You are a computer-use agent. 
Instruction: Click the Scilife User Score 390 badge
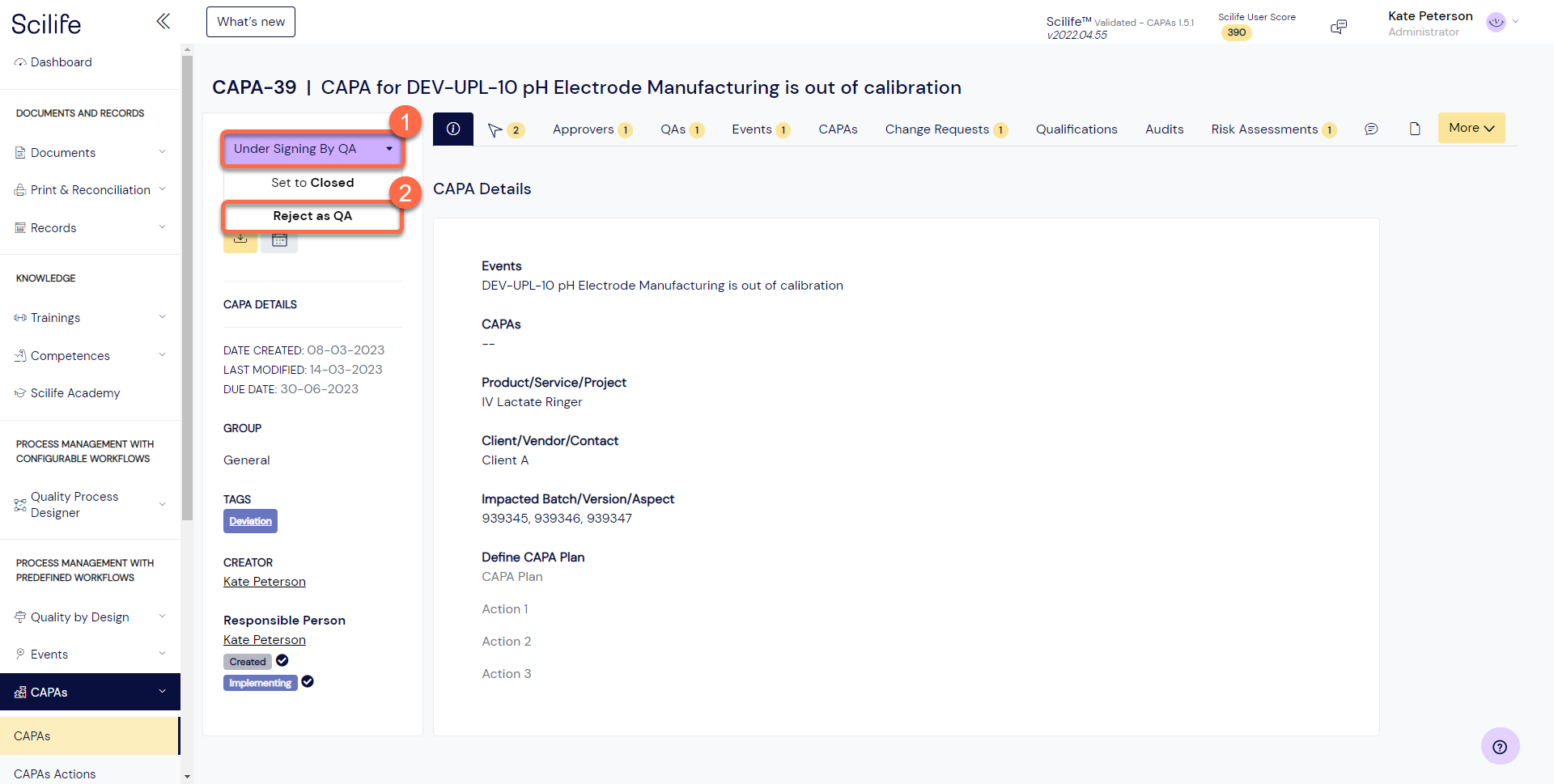pyautogui.click(x=1236, y=32)
